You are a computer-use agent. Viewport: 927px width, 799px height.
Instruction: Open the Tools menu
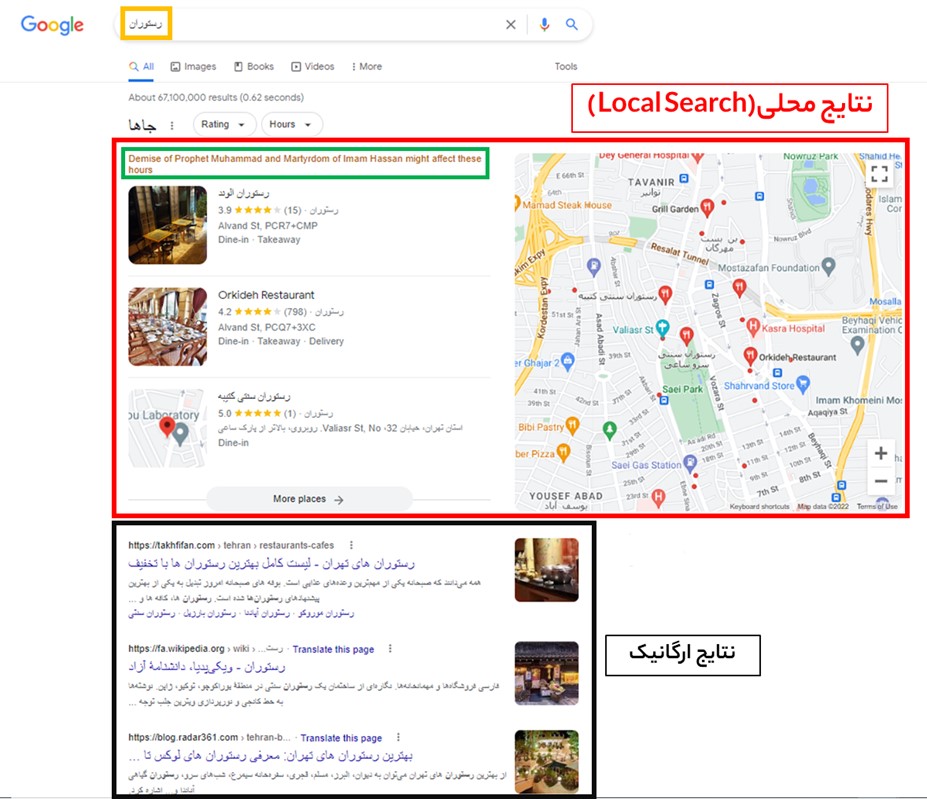pos(565,66)
